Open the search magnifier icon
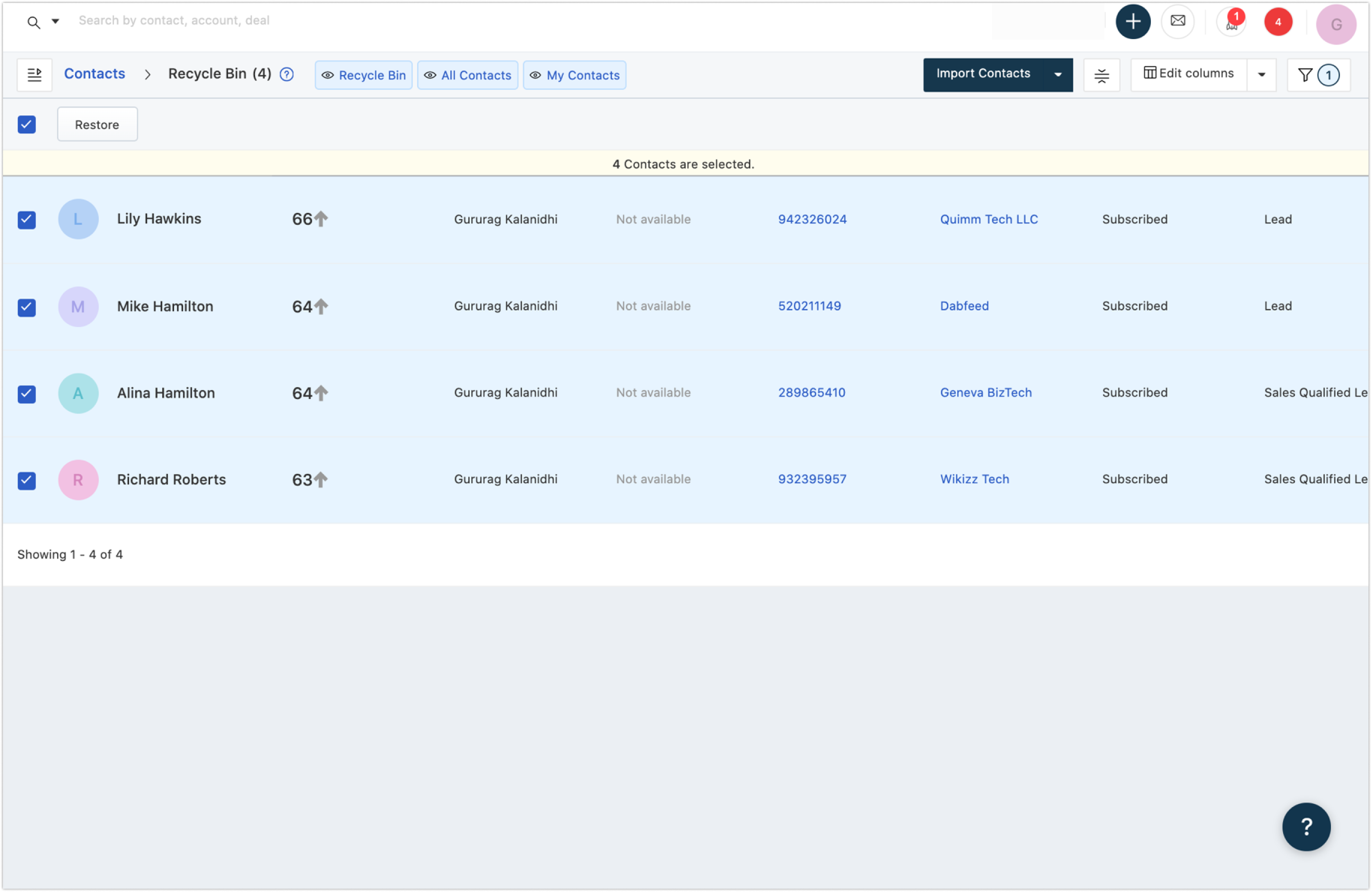The height and width of the screenshot is (892, 1372). (x=33, y=22)
